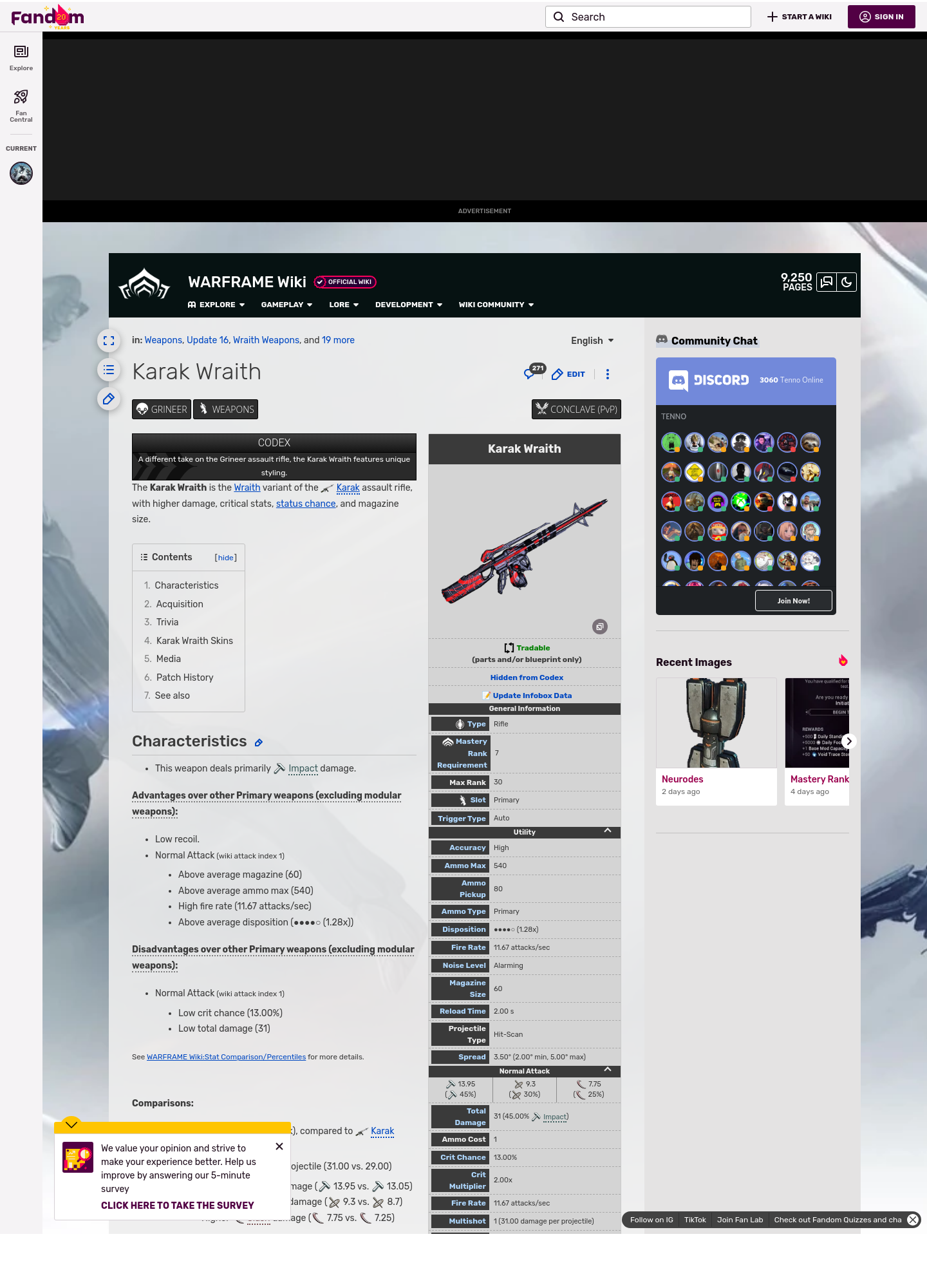Open Fan Central rocket icon
Viewport: 927px width, 1288px height.
21,106
